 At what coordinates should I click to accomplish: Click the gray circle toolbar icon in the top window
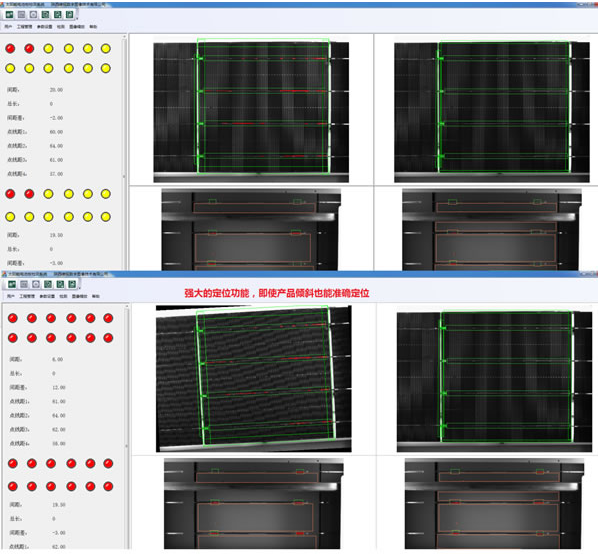34,15
